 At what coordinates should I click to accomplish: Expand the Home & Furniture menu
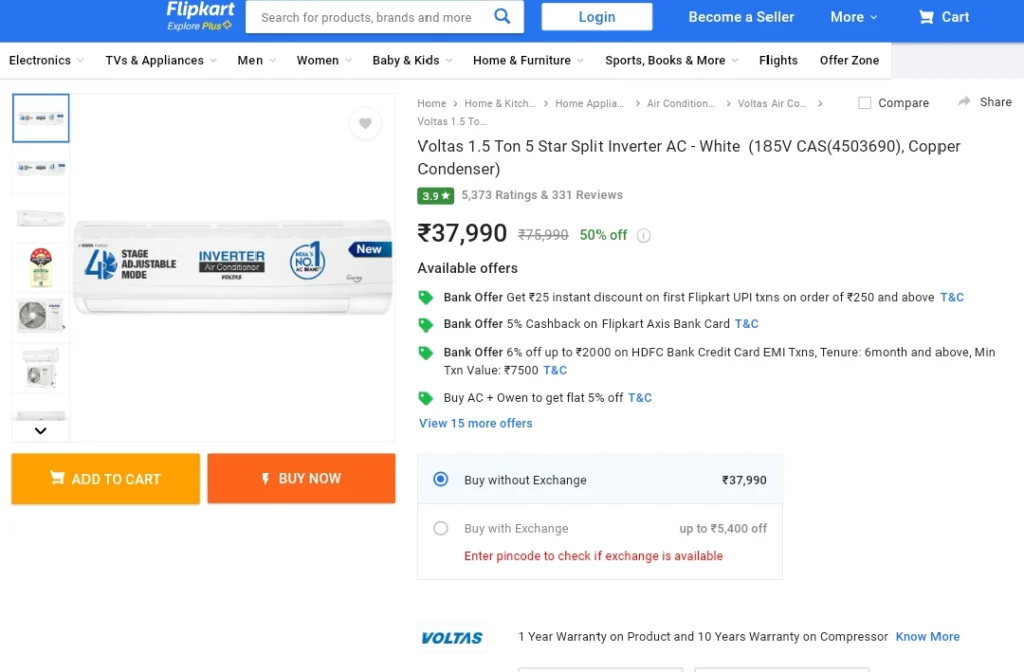coord(528,60)
